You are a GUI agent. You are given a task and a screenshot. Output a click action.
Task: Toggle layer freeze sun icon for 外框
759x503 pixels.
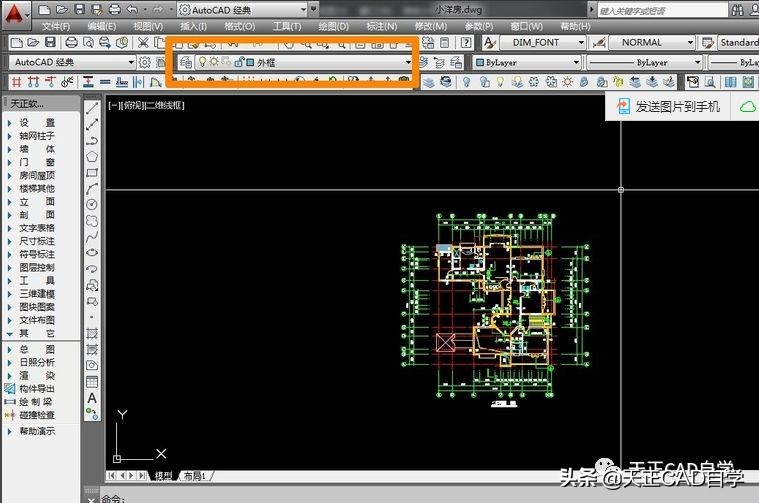pos(213,62)
